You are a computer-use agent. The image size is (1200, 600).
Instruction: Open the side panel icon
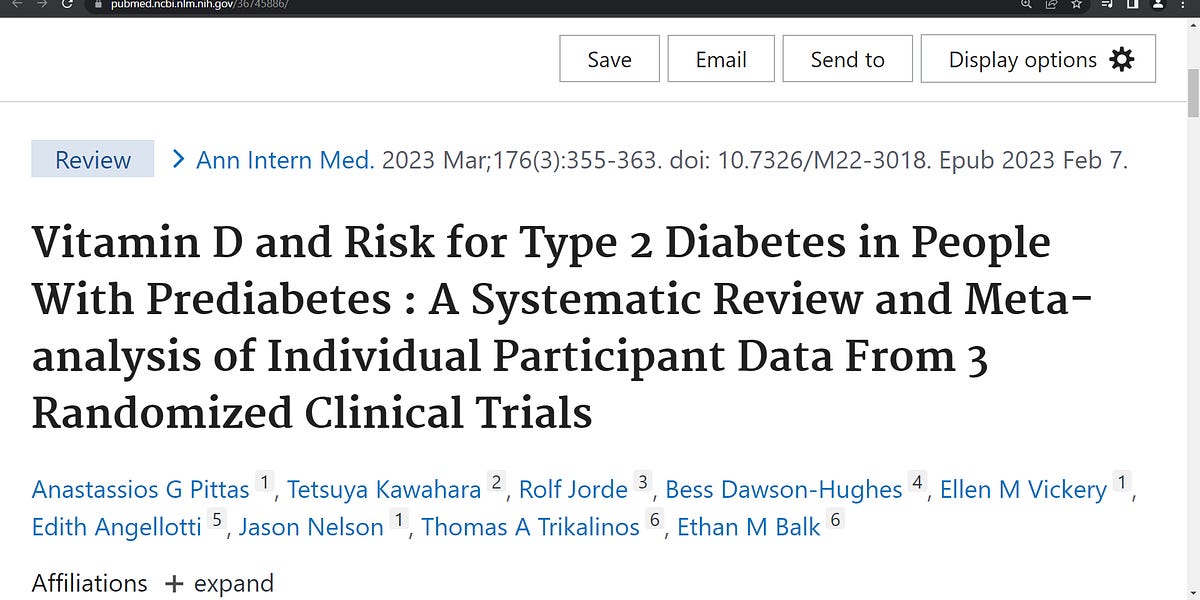click(1133, 5)
